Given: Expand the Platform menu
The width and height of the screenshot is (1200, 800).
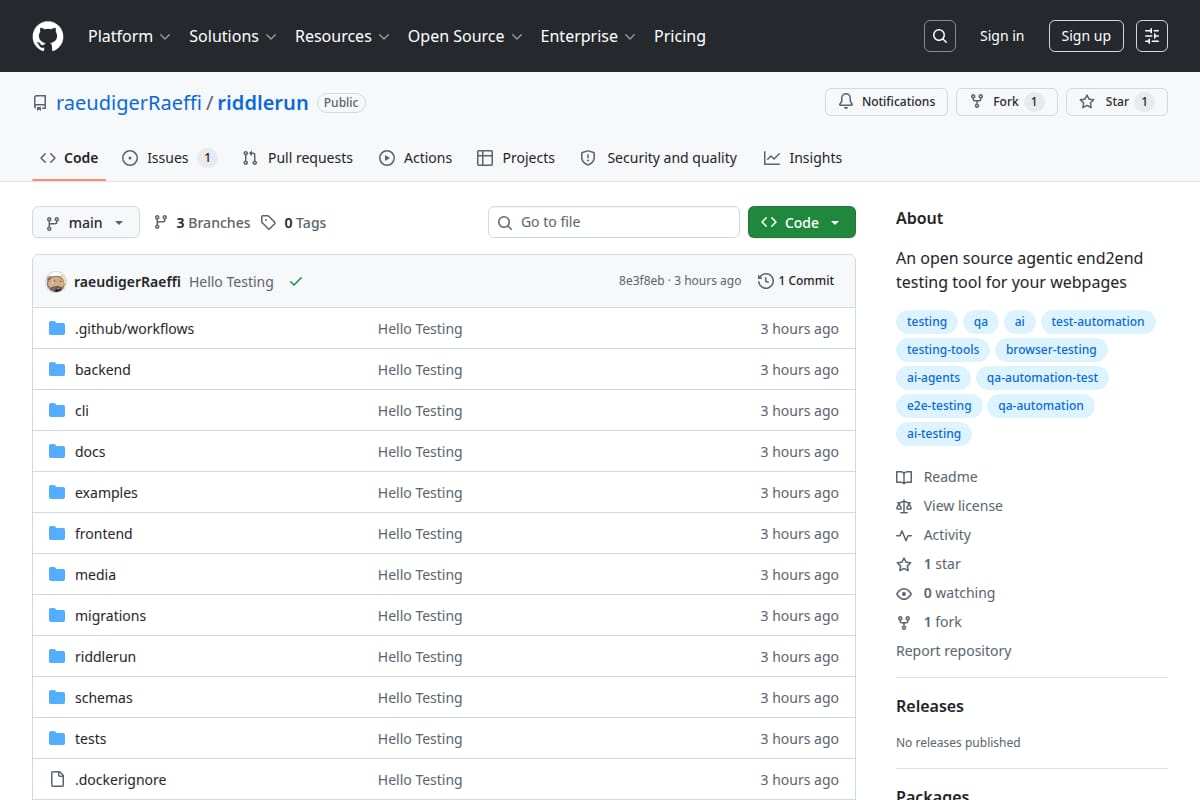Looking at the screenshot, I should point(129,36).
